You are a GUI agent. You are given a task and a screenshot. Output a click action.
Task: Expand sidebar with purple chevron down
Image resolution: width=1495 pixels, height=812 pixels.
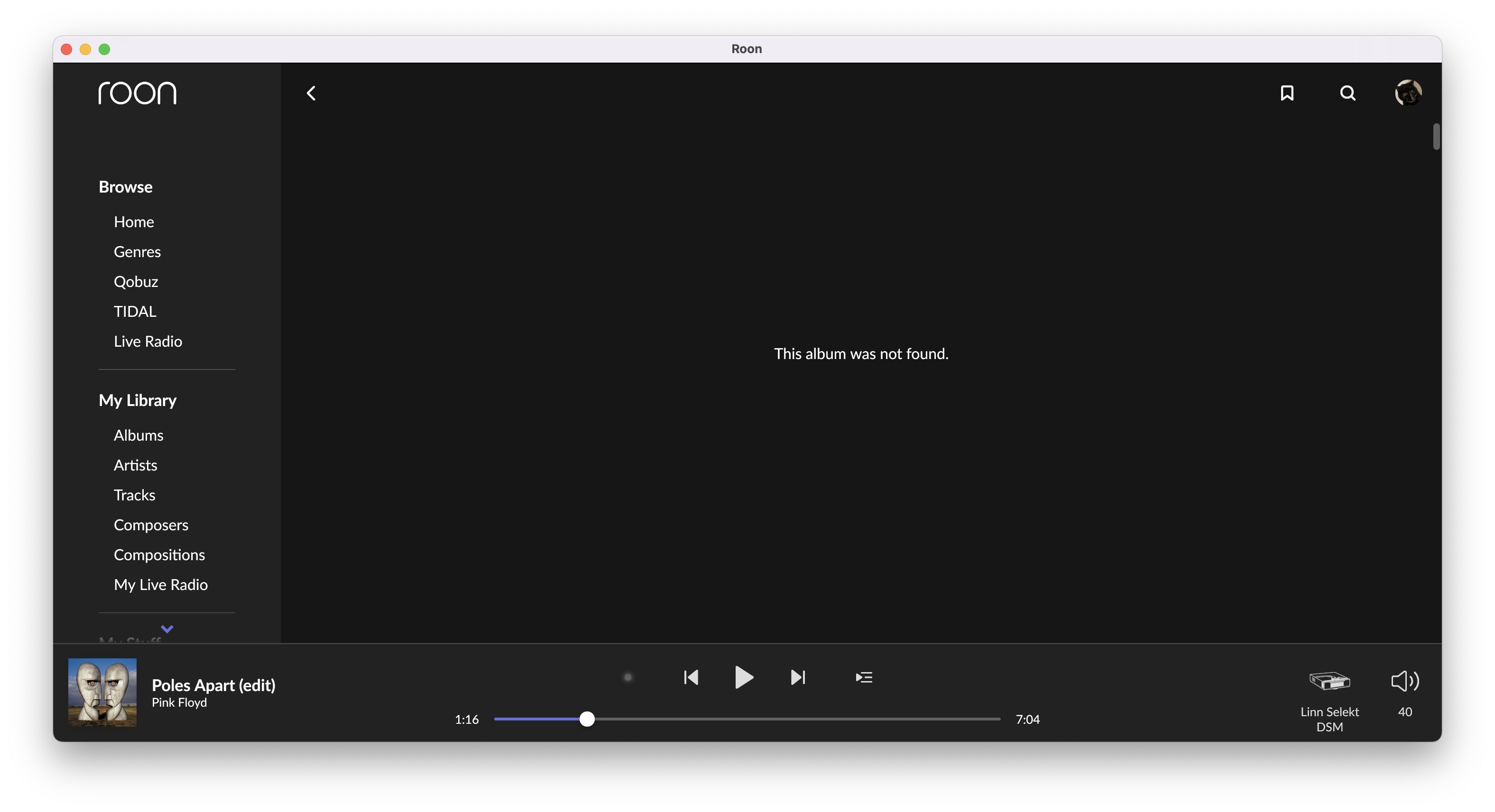click(x=167, y=629)
